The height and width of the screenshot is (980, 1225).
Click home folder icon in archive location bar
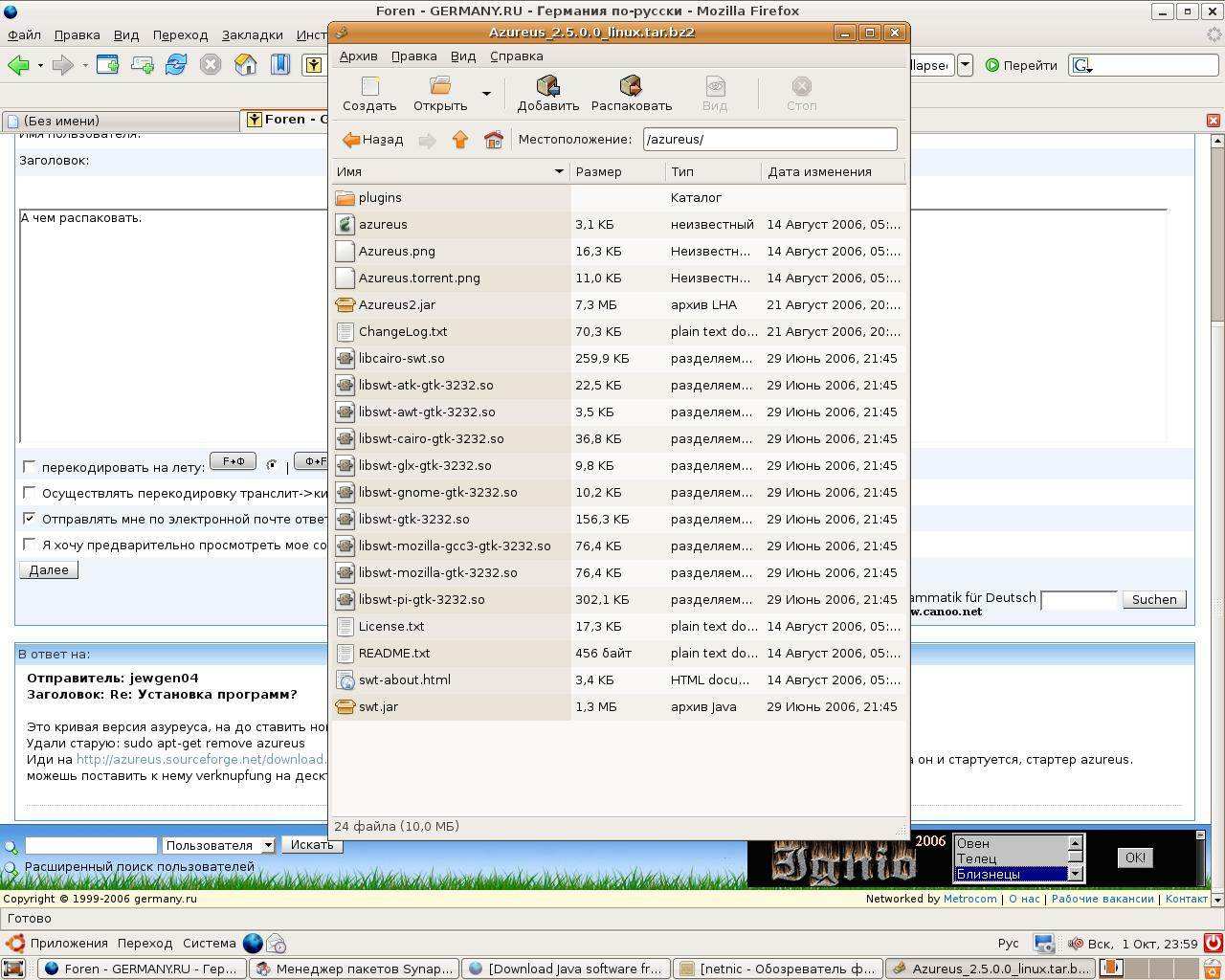click(494, 140)
